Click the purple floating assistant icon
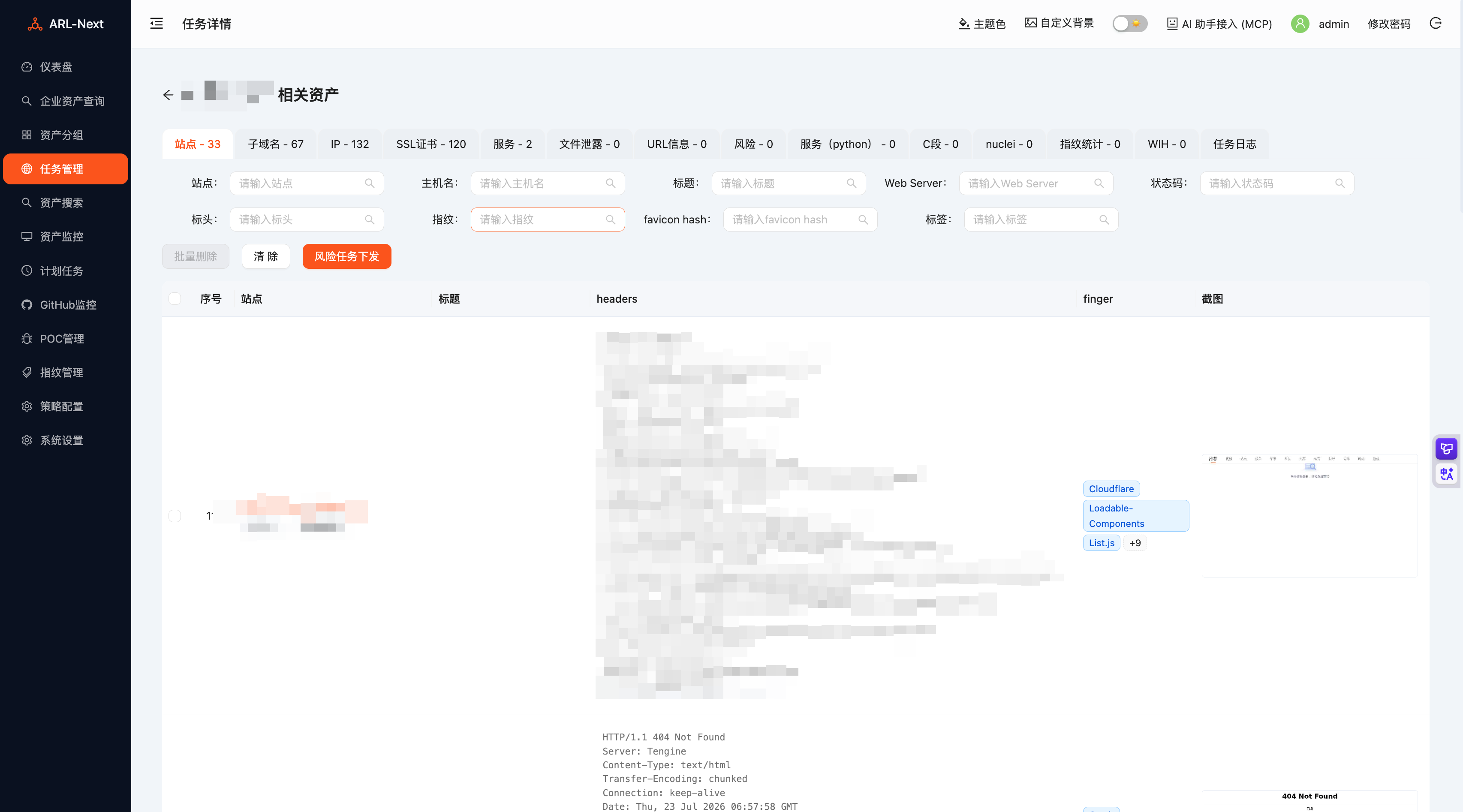1463x812 pixels. coord(1447,448)
